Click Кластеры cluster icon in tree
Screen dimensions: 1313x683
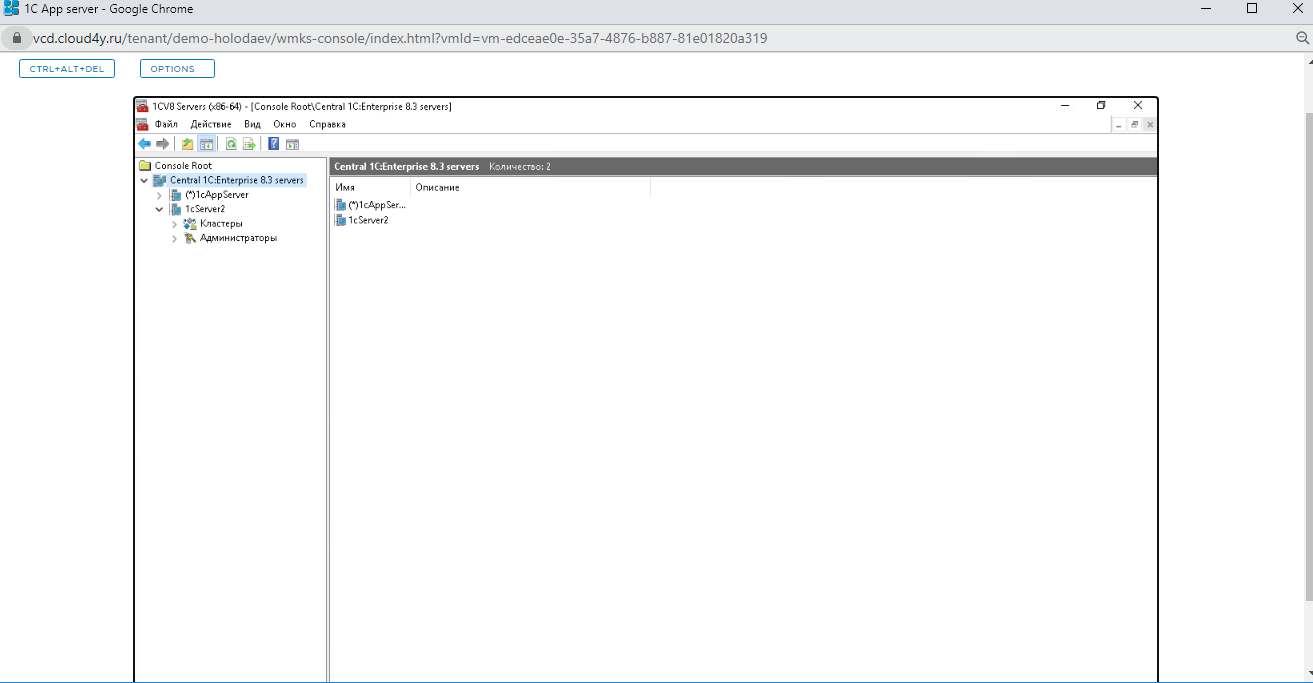point(190,224)
